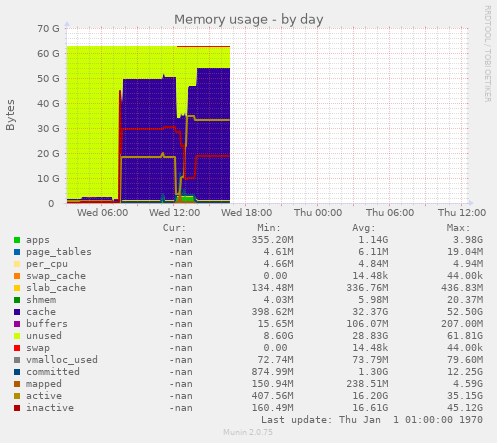The width and height of the screenshot is (497, 443).
Task: Select the 'swap_cache' legend label
Action: pyautogui.click(x=56, y=276)
